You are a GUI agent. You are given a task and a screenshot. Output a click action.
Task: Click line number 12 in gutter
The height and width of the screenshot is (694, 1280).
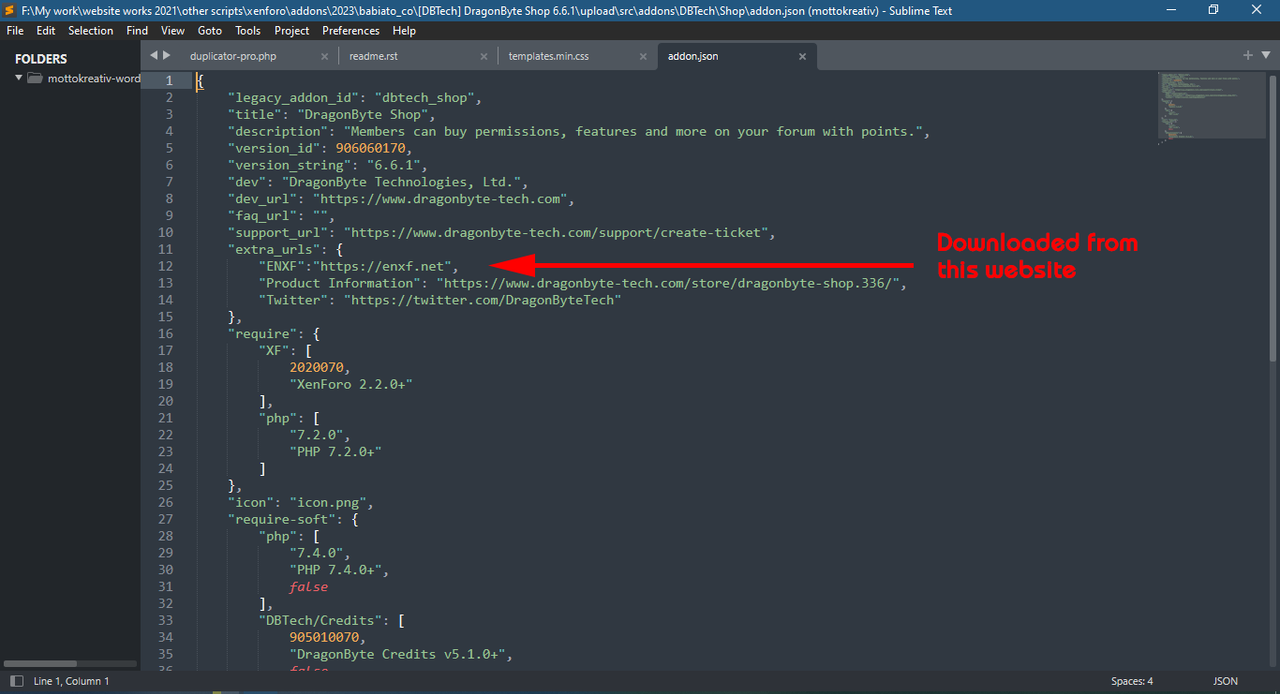point(165,266)
